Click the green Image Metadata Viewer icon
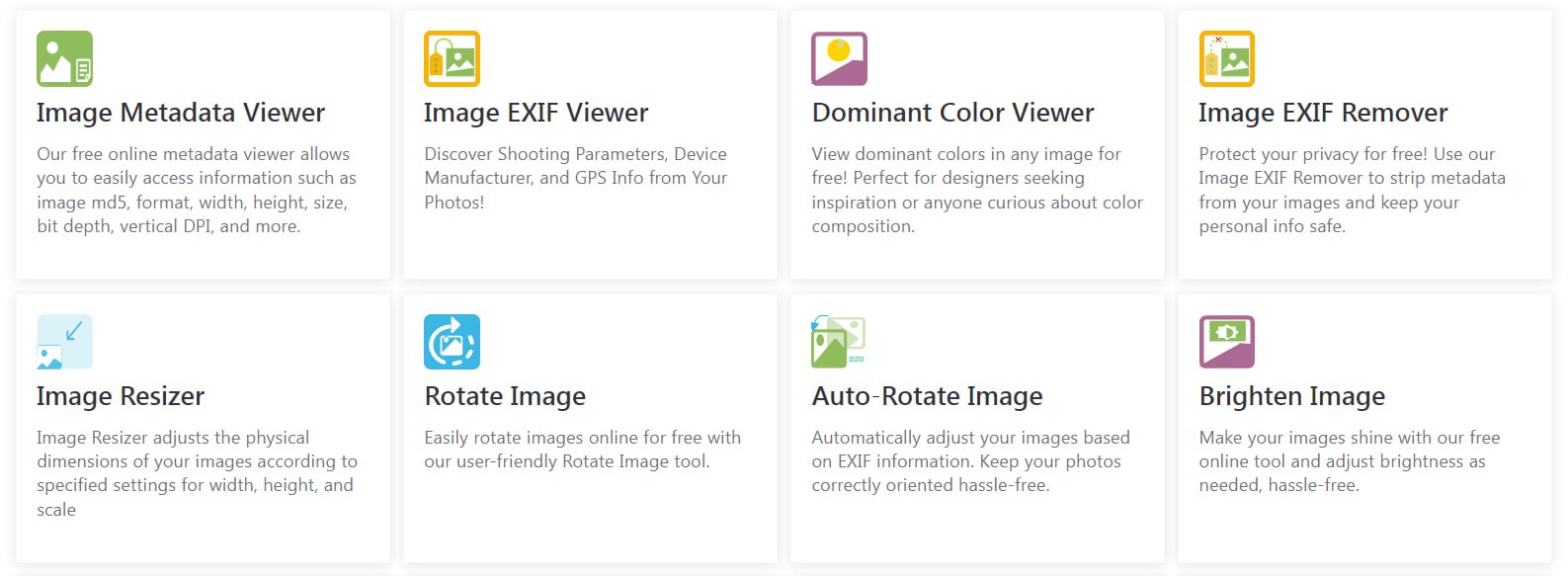1568x576 pixels. tap(64, 58)
